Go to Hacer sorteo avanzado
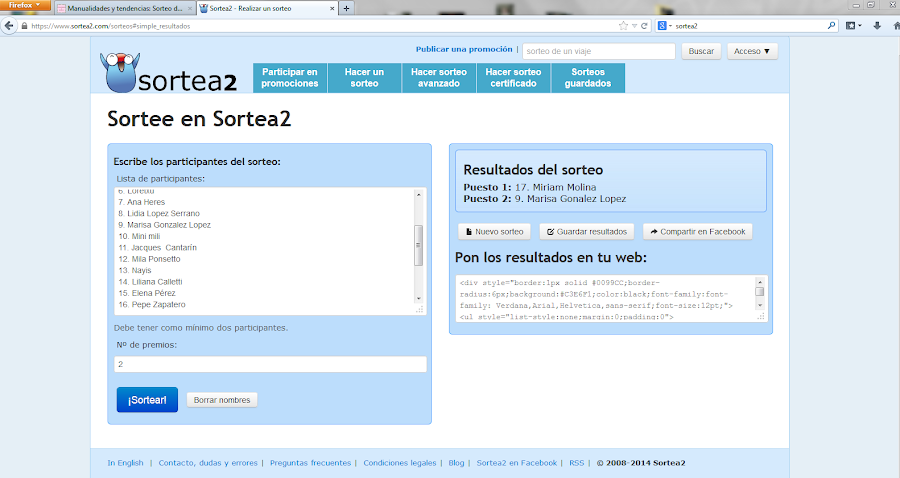Viewport: 900px width, 478px height. click(x=439, y=77)
